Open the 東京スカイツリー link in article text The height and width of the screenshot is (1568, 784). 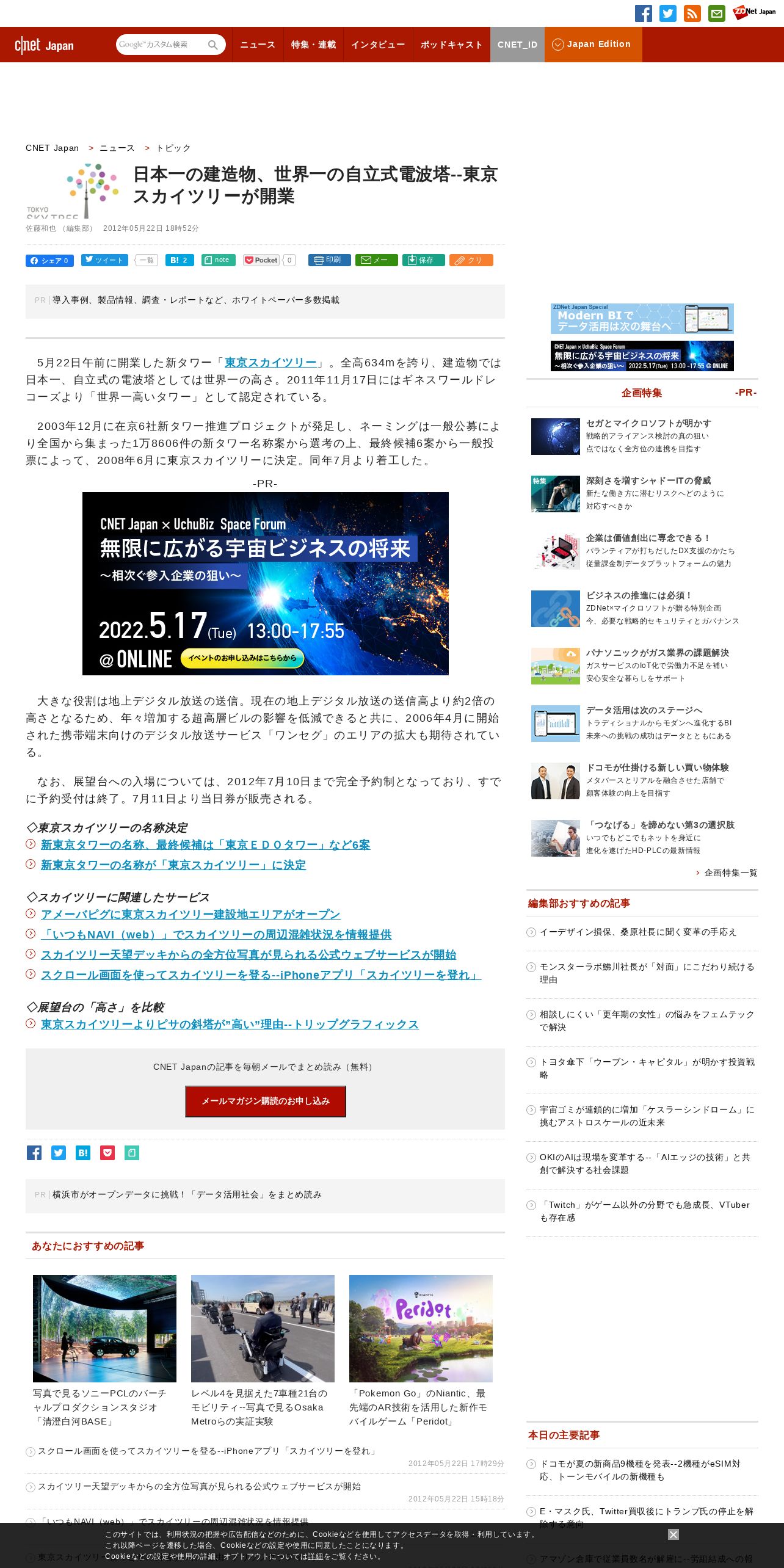click(270, 362)
